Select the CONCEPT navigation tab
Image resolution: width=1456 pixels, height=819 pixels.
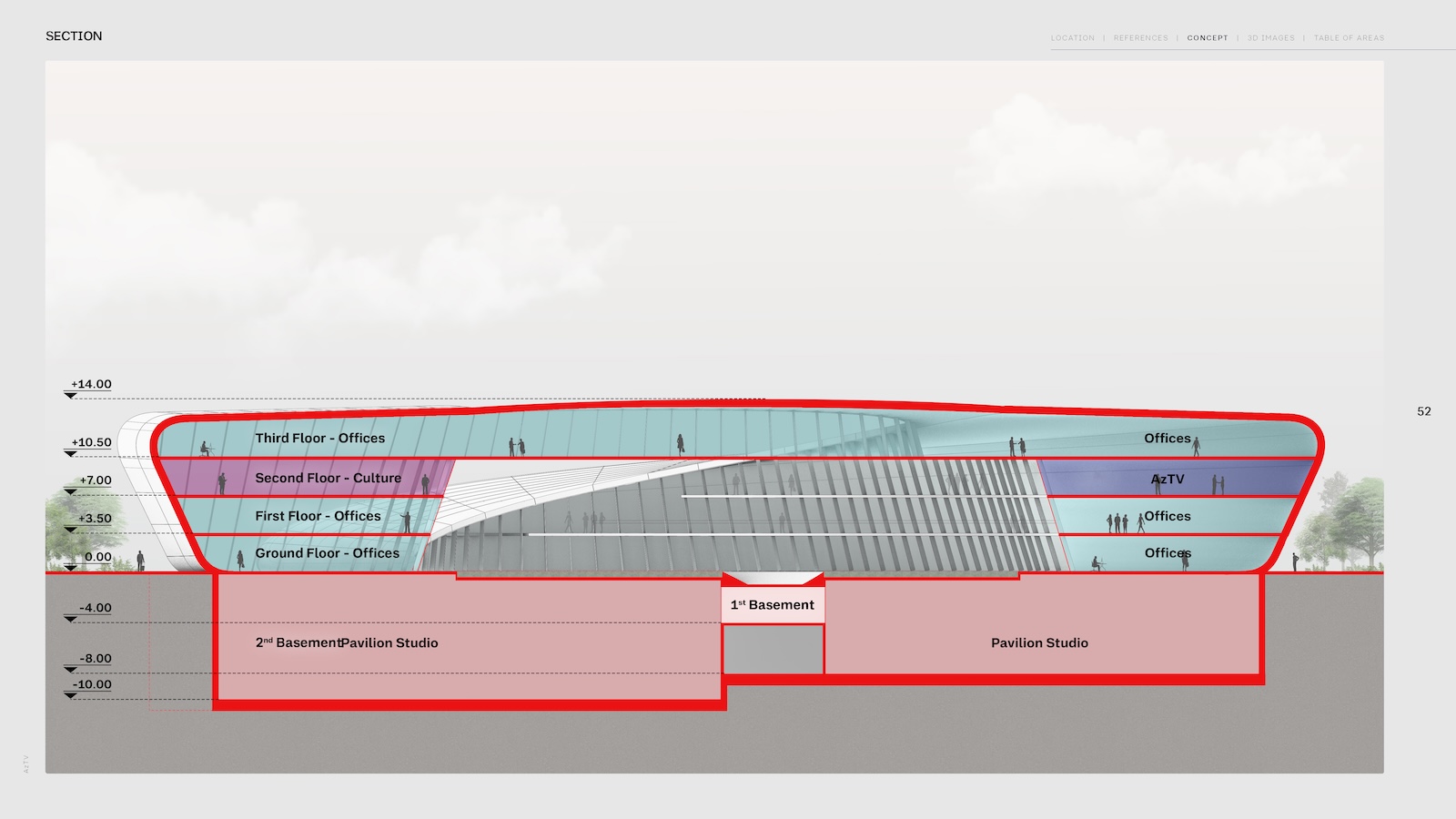1207,38
